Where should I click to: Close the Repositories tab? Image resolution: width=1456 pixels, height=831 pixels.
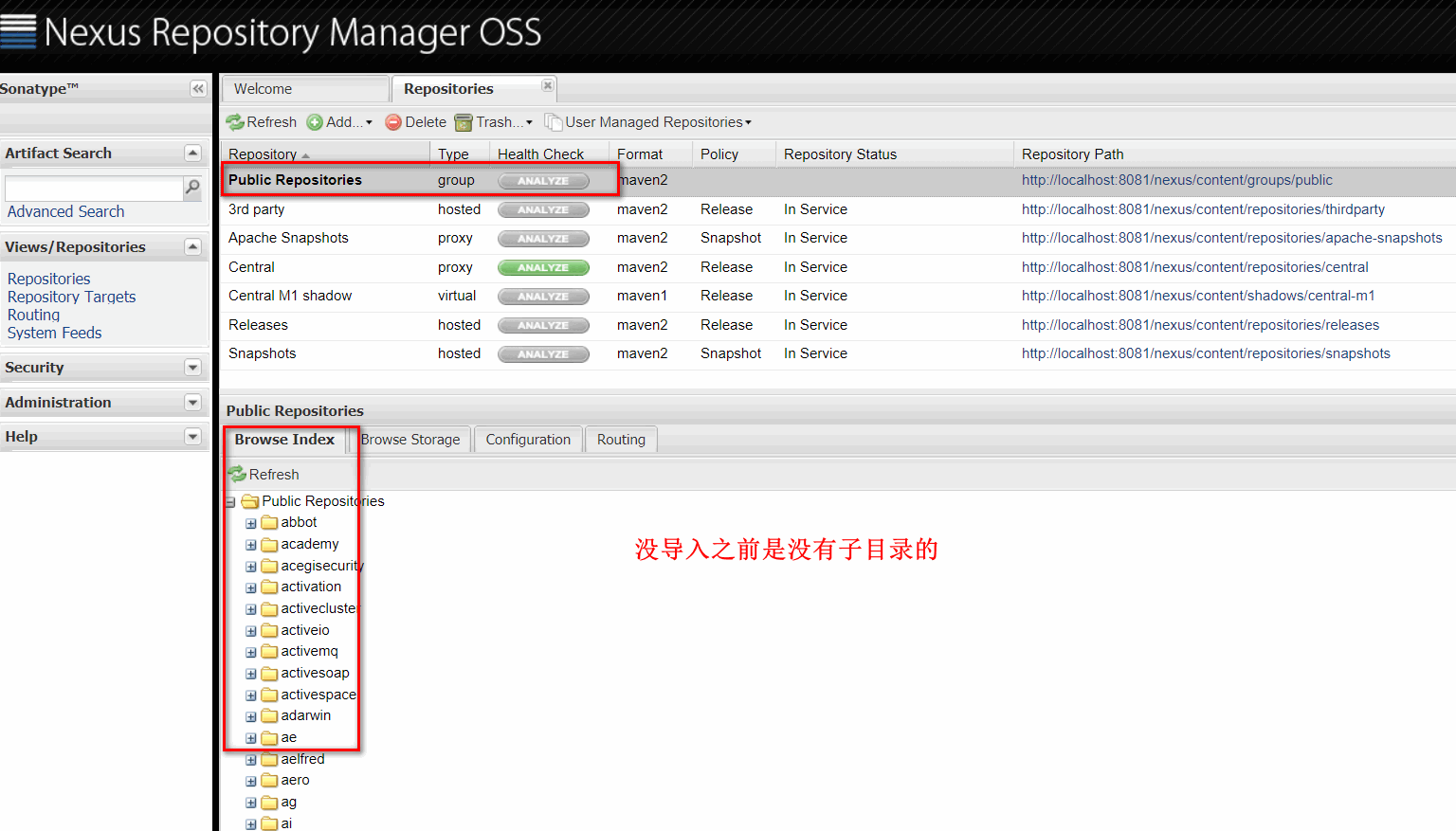pyautogui.click(x=547, y=85)
